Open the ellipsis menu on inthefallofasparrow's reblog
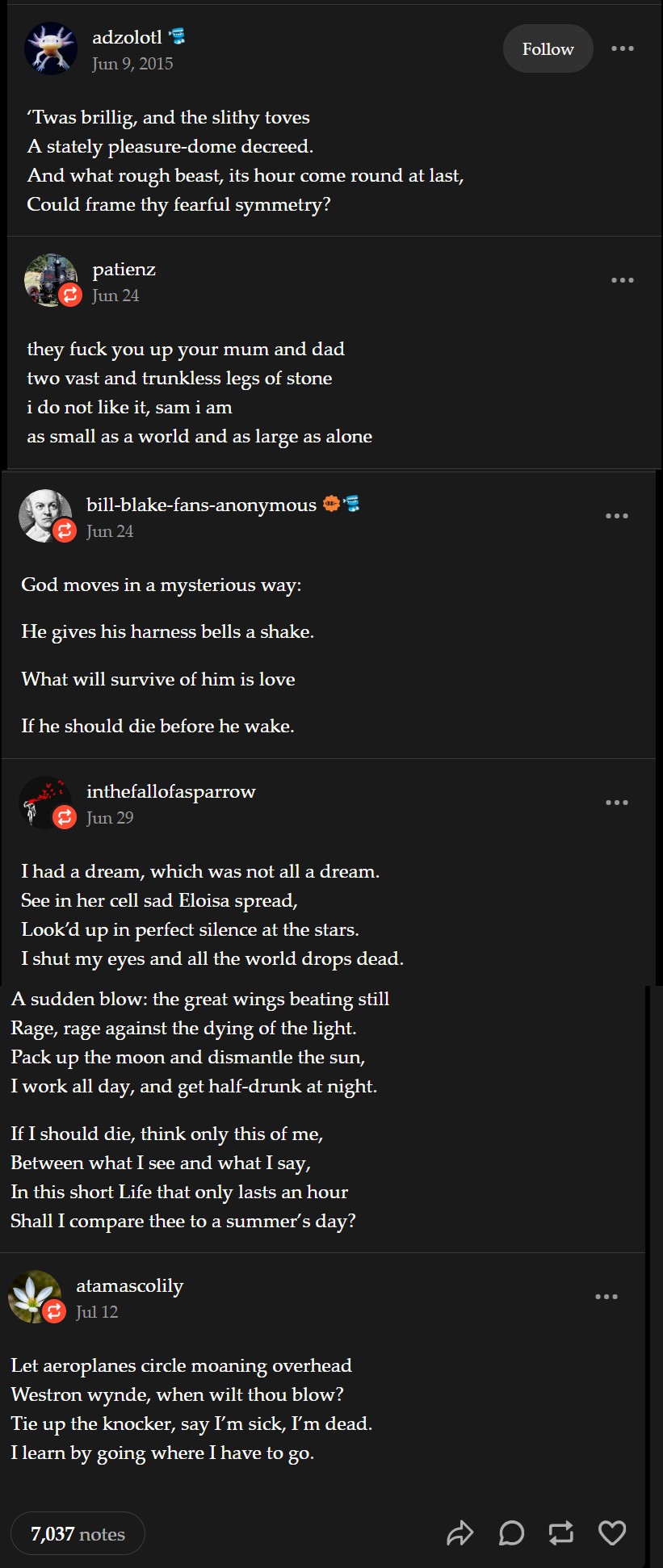 616,803
